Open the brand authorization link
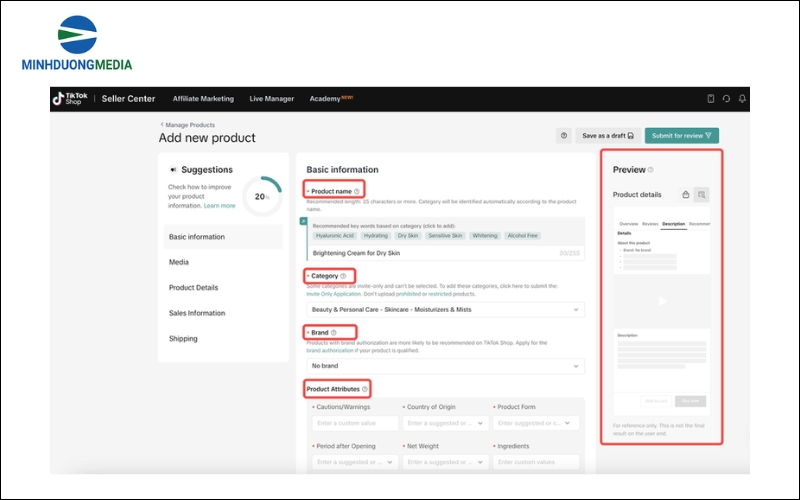The width and height of the screenshot is (800, 500). tap(330, 351)
